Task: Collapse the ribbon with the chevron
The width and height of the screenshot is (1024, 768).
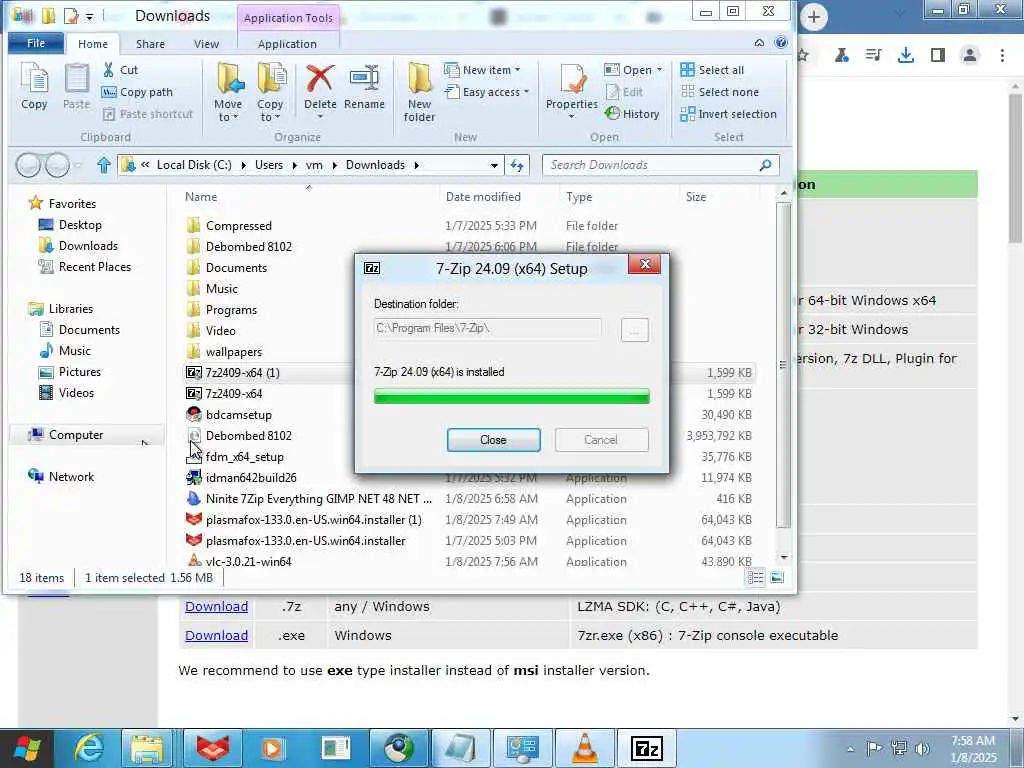Action: 760,43
